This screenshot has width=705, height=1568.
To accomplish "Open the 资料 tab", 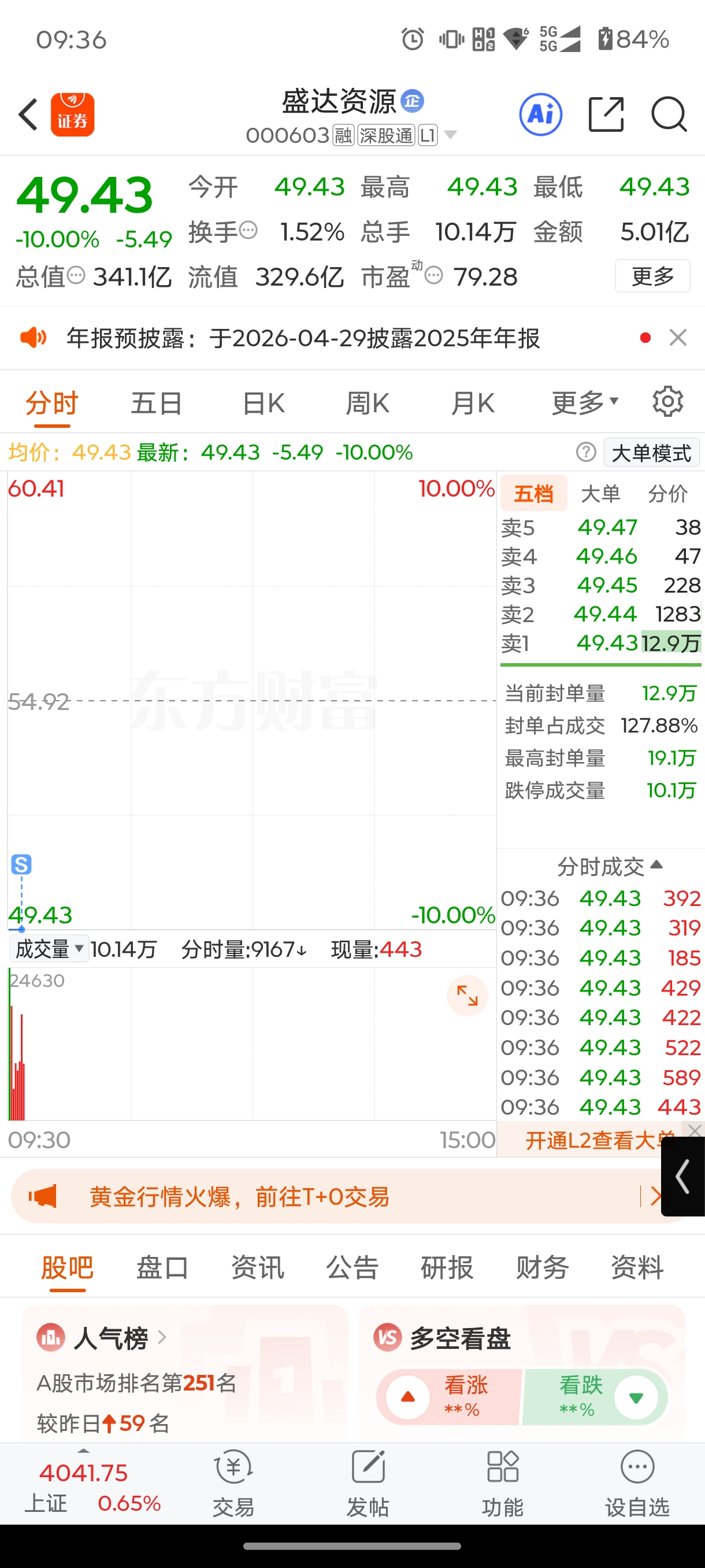I will pyautogui.click(x=637, y=1267).
